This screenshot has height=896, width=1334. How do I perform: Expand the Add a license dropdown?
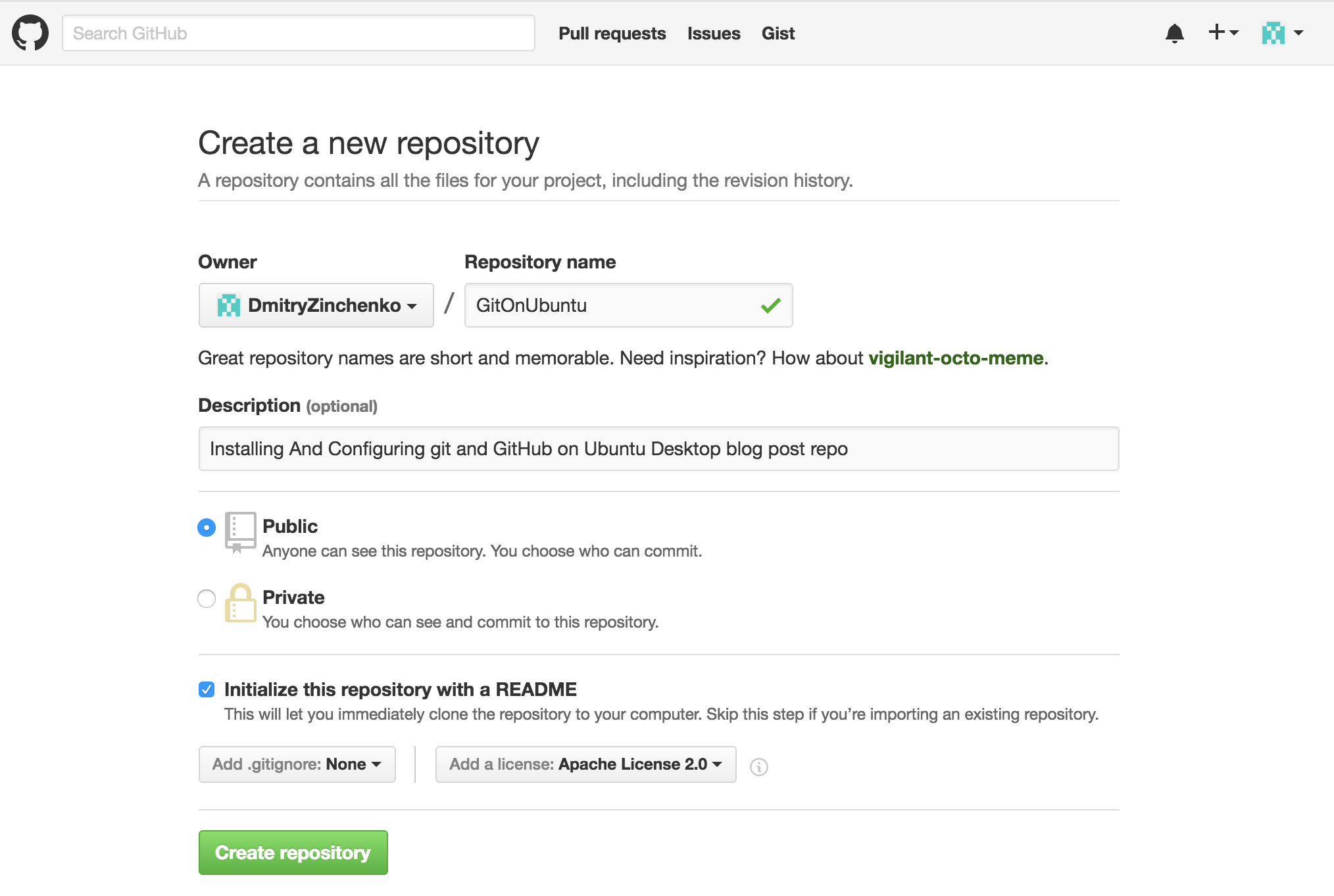585,764
